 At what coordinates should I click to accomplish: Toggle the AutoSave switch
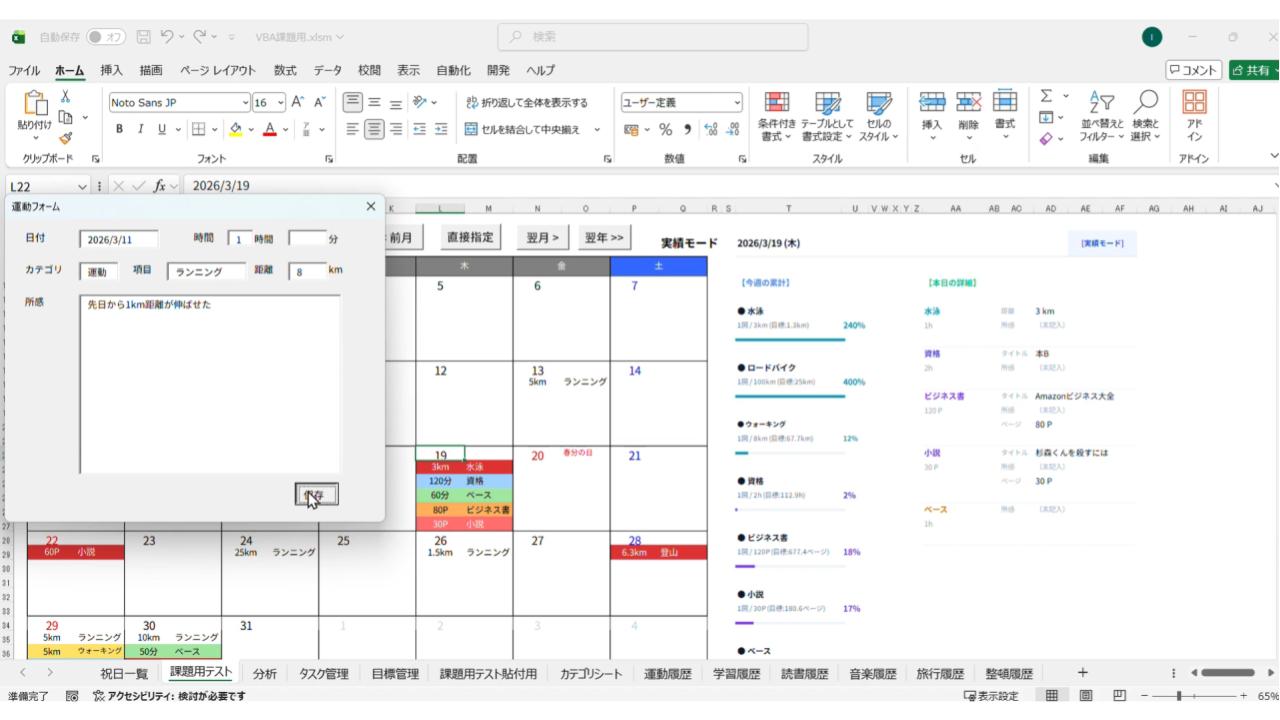click(x=103, y=37)
